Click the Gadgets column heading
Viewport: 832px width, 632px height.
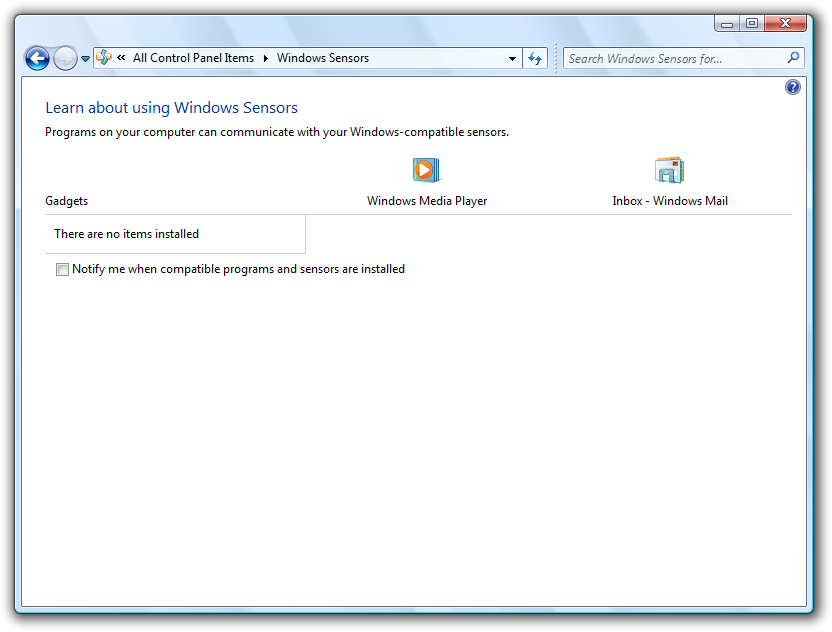[66, 201]
